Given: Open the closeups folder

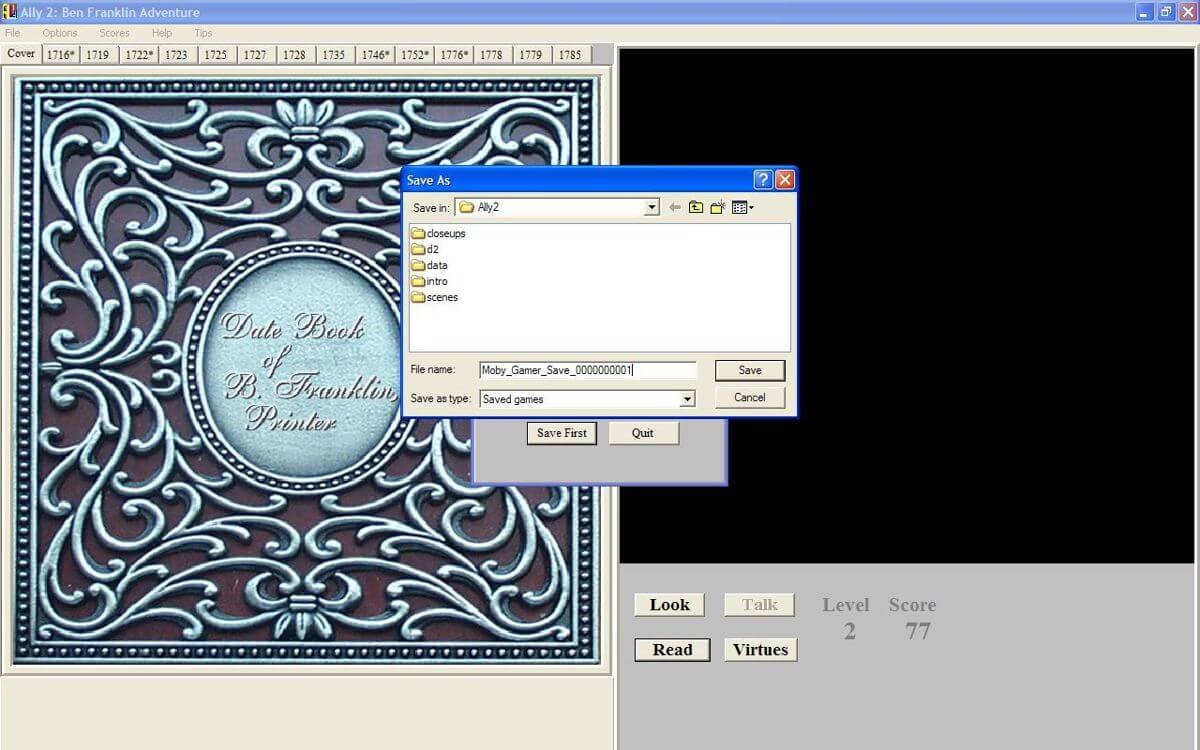Looking at the screenshot, I should click(x=438, y=233).
